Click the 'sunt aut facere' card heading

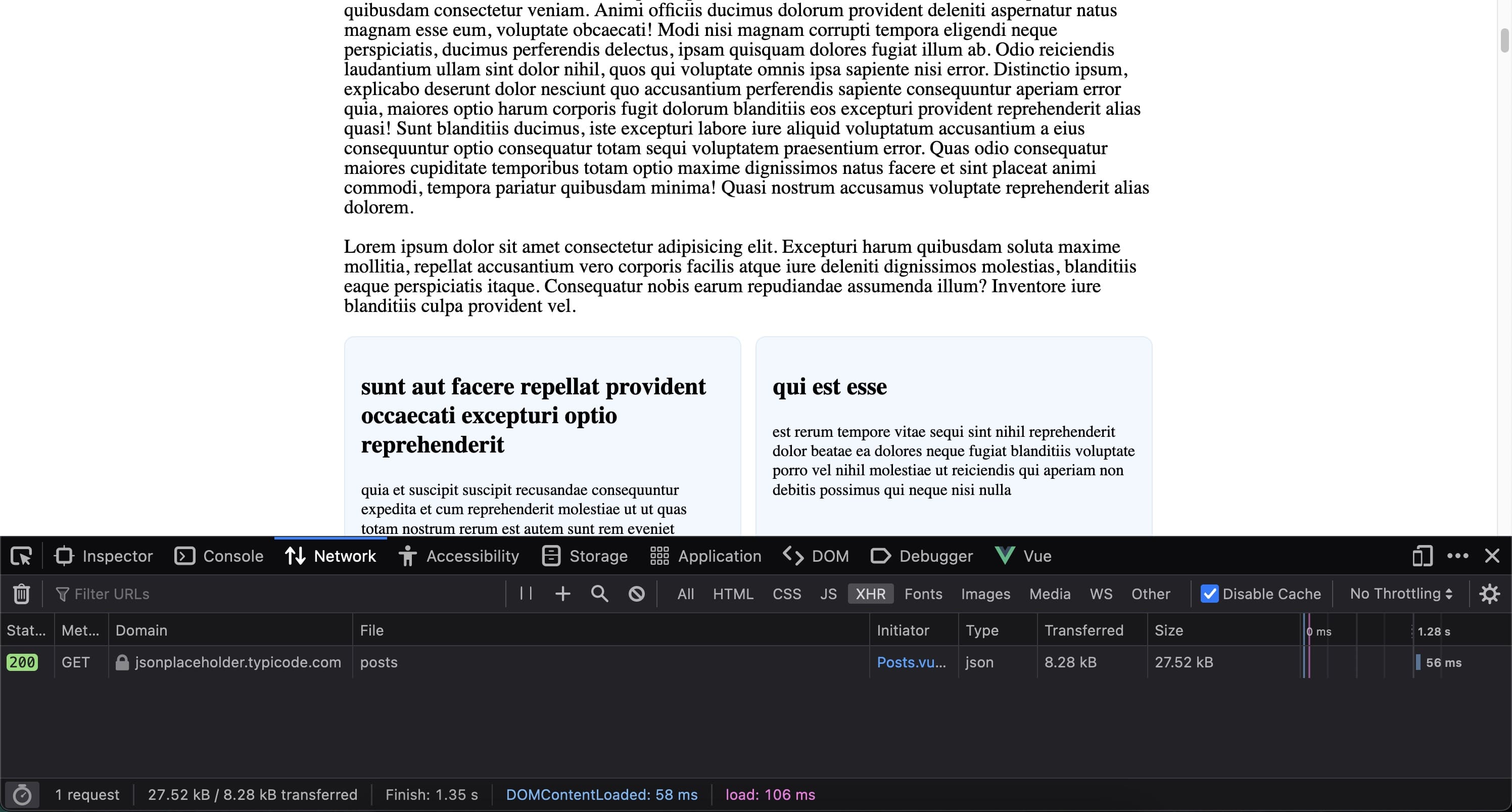(534, 415)
